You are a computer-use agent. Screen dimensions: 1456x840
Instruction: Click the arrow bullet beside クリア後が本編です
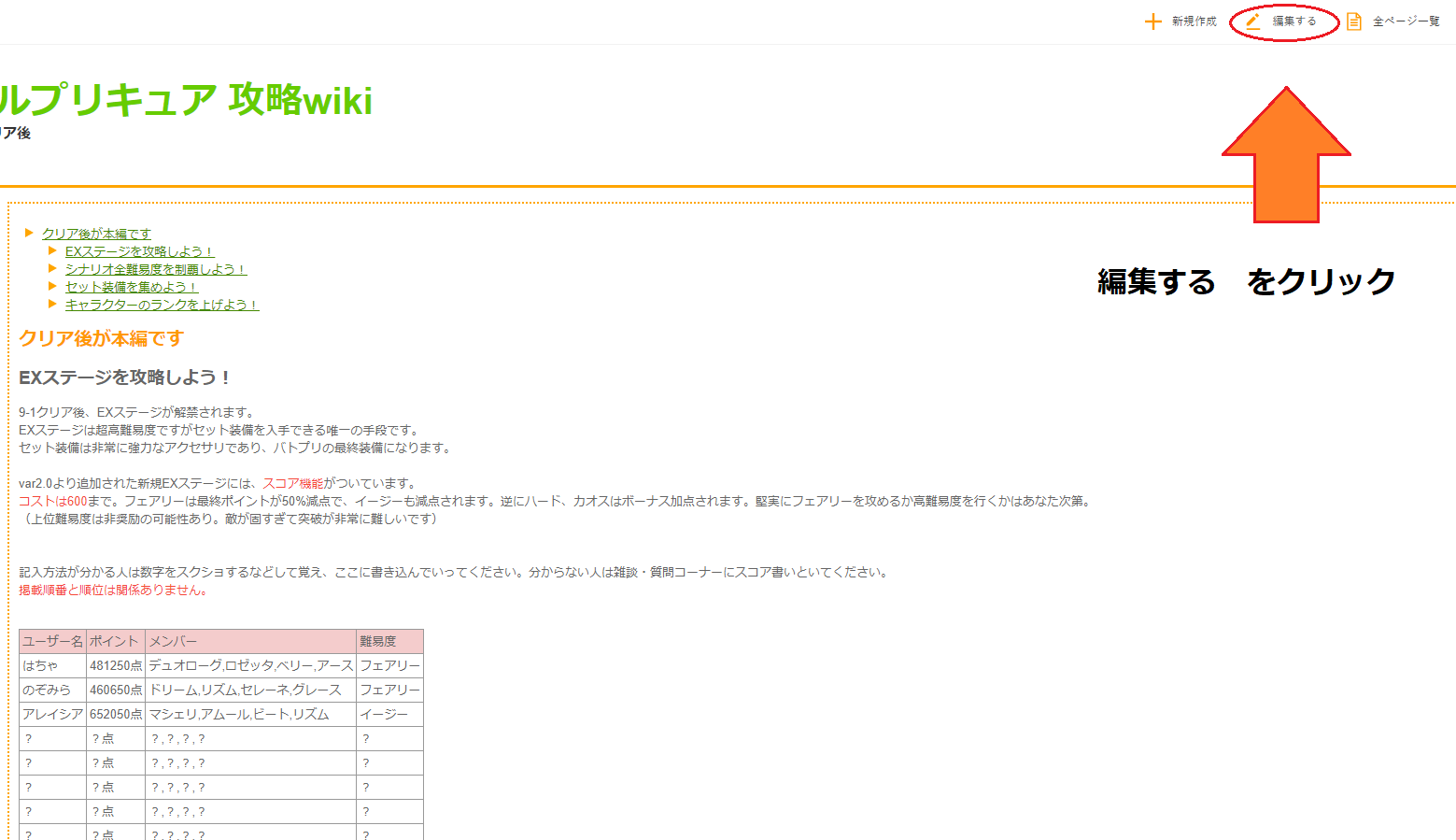[29, 233]
